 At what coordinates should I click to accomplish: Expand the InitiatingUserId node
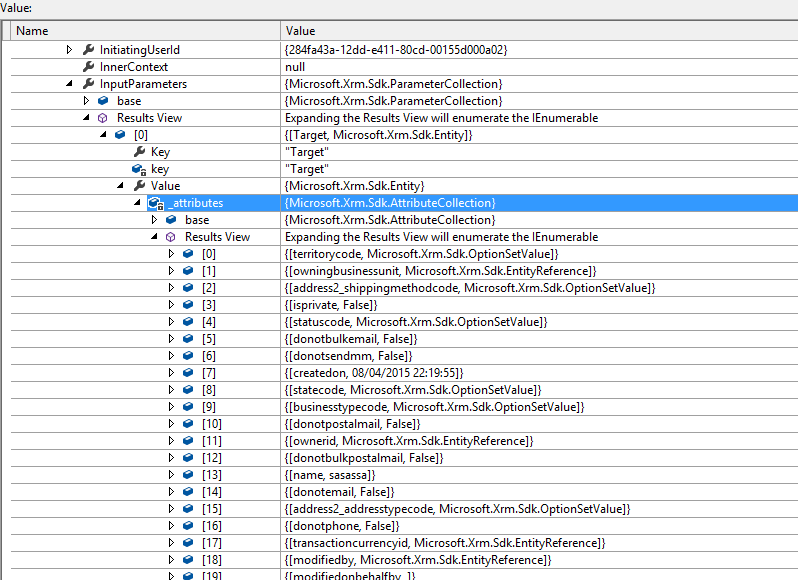point(69,49)
